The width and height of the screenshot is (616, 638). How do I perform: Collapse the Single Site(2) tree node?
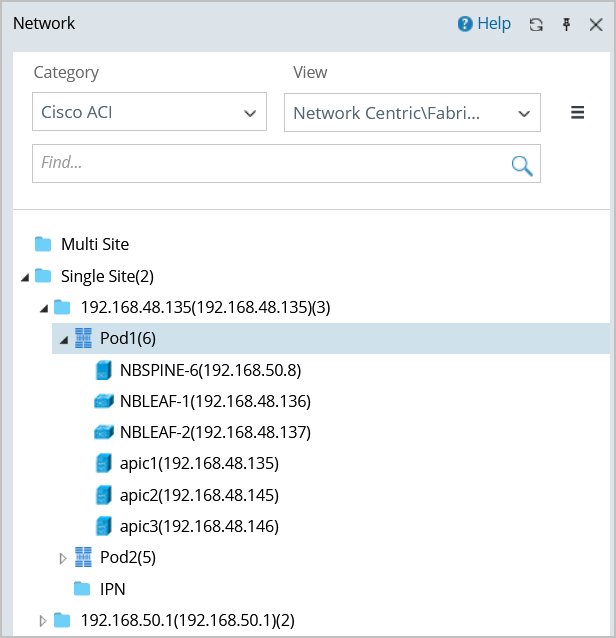tap(25, 277)
